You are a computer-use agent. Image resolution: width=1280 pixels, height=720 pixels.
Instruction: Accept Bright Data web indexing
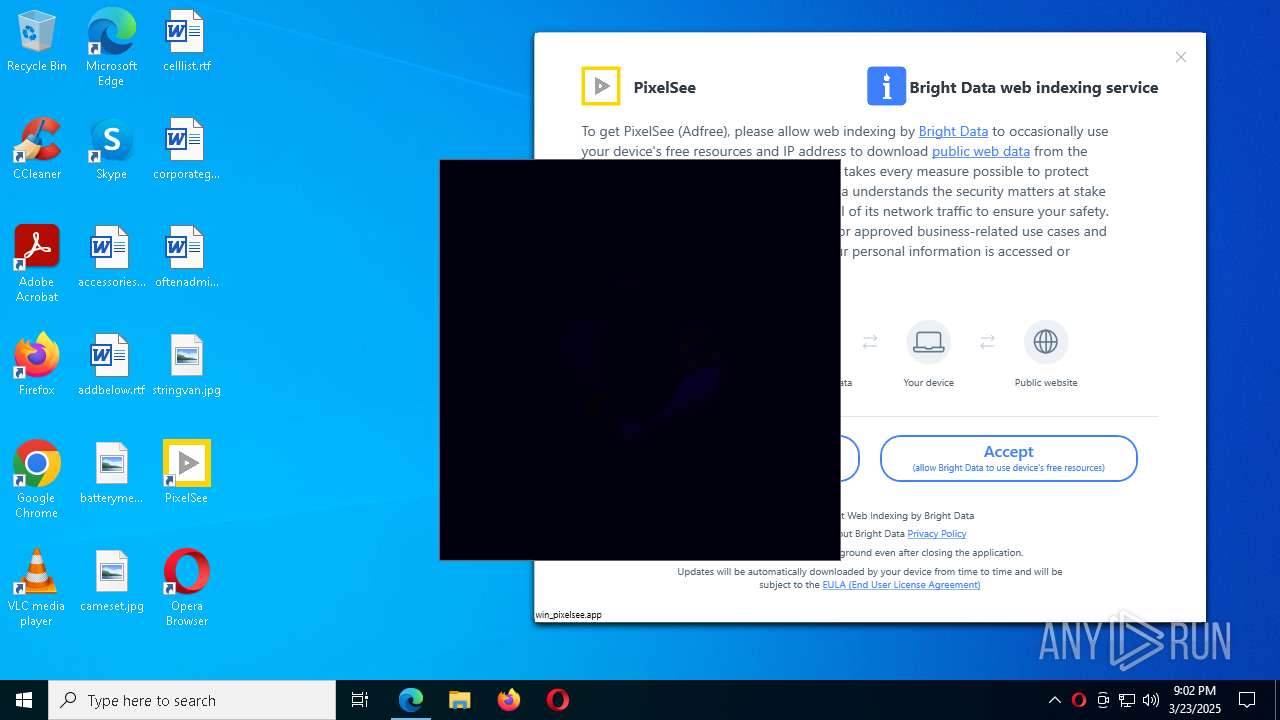coord(1008,458)
